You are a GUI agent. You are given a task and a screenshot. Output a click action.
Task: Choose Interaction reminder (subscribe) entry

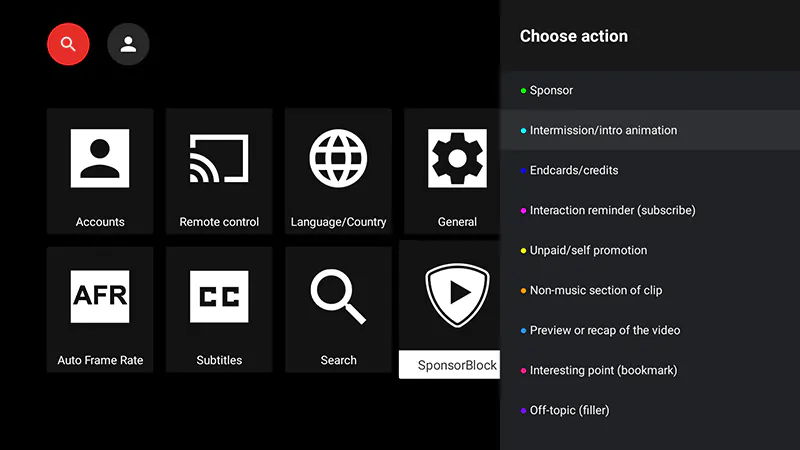[x=650, y=210]
